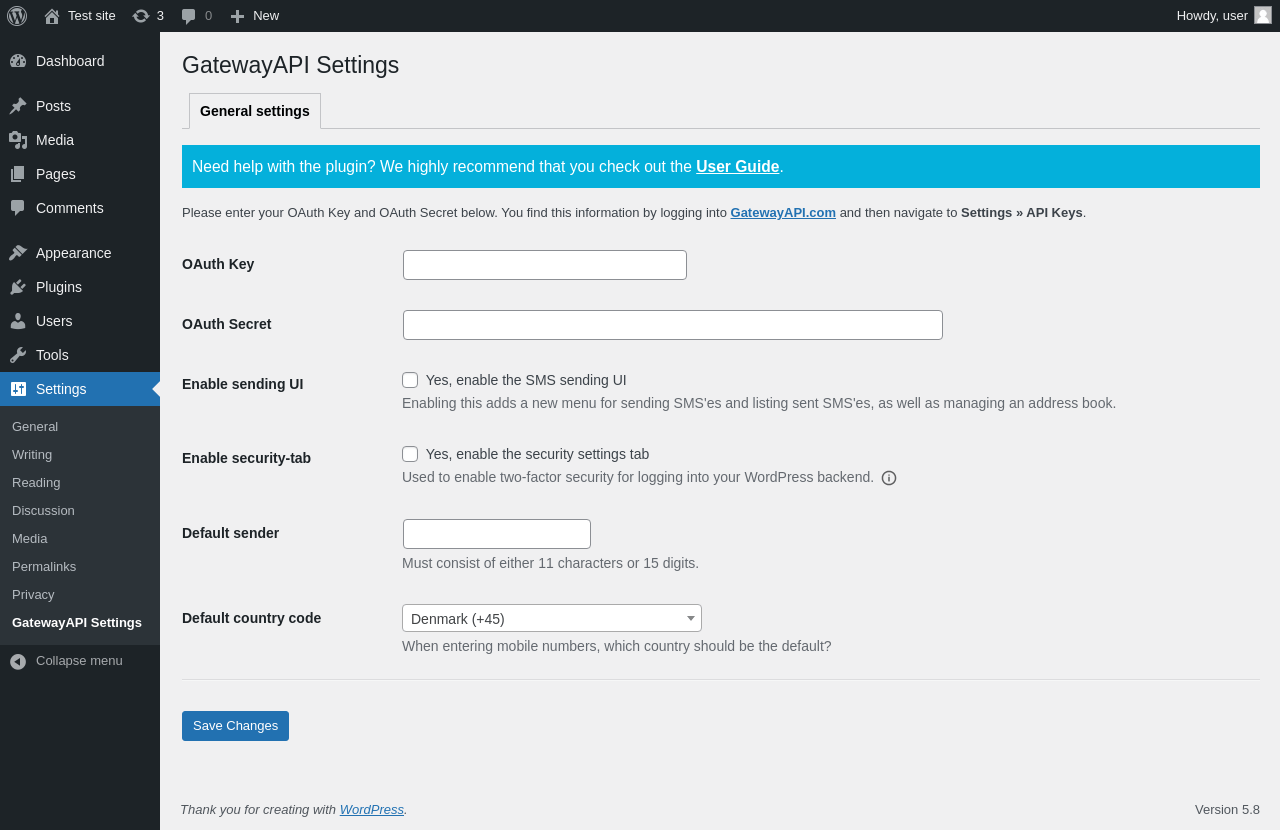
Task: Click the plus icon beside New
Action: coord(237,16)
